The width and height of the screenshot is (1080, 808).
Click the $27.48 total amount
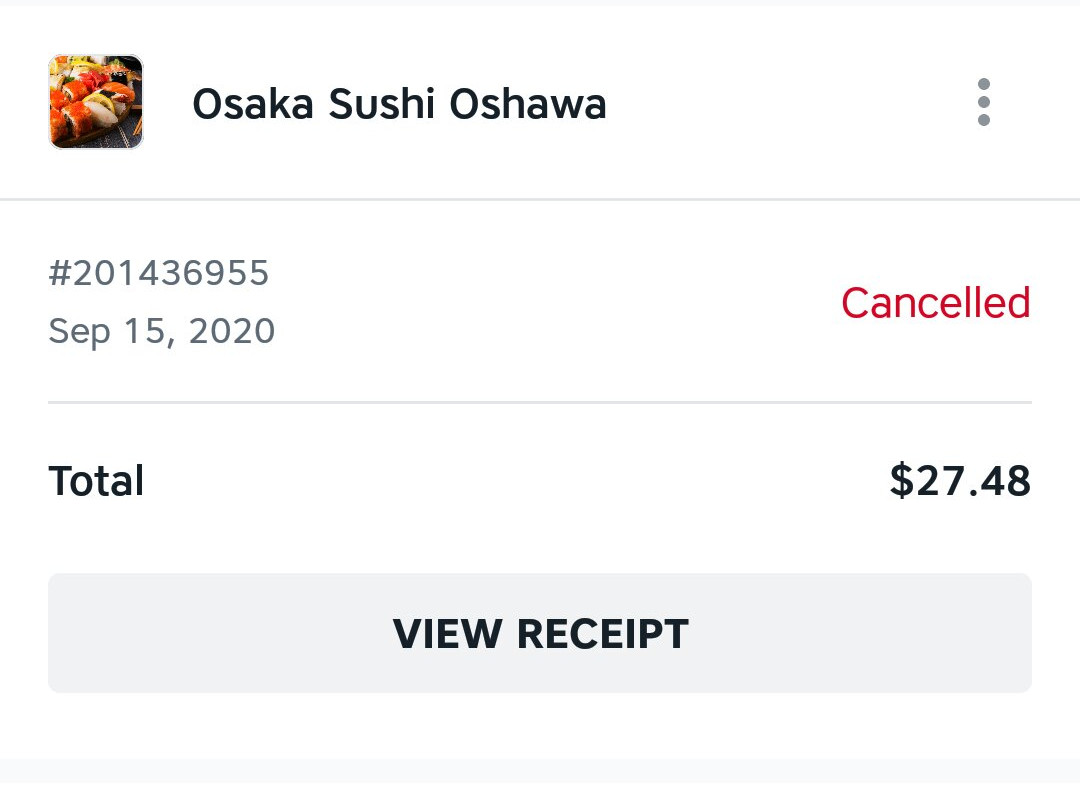960,481
